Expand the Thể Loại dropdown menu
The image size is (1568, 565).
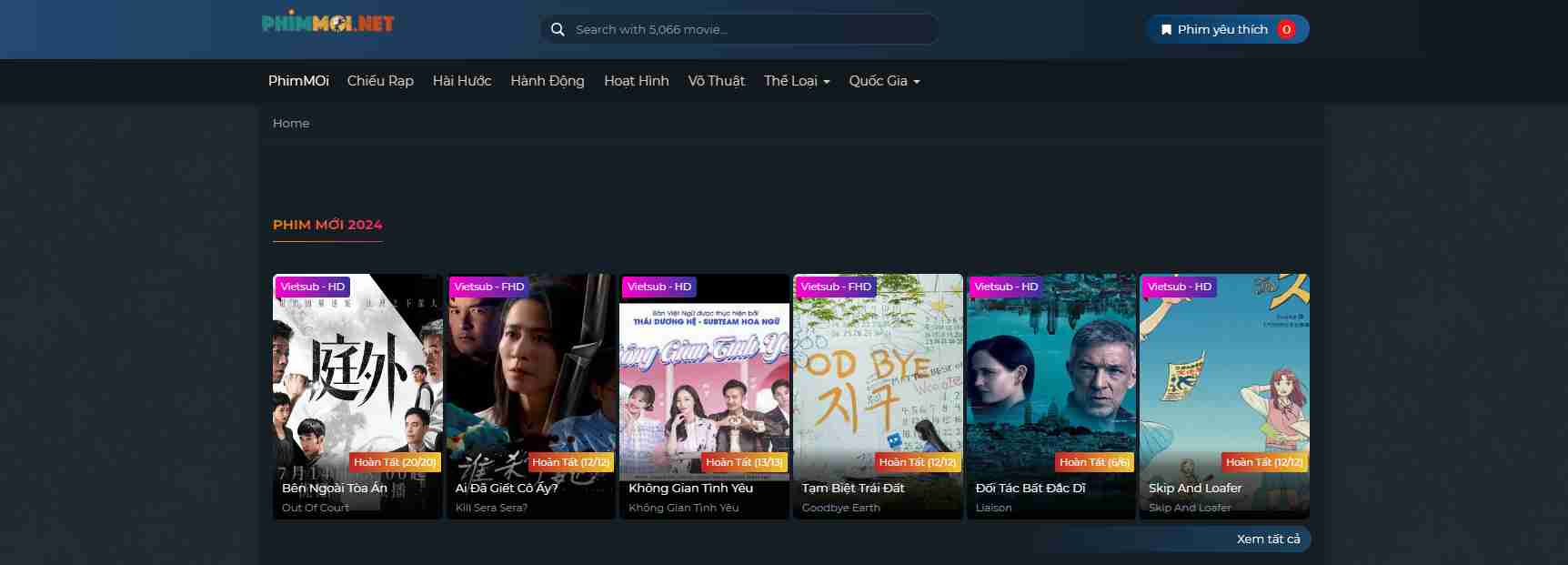tap(797, 81)
